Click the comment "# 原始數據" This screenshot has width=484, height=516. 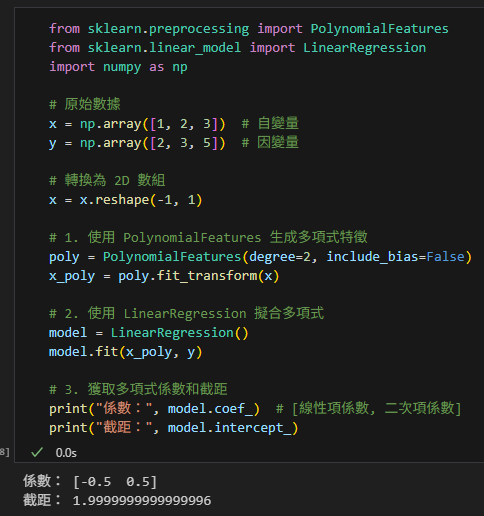coord(85,104)
